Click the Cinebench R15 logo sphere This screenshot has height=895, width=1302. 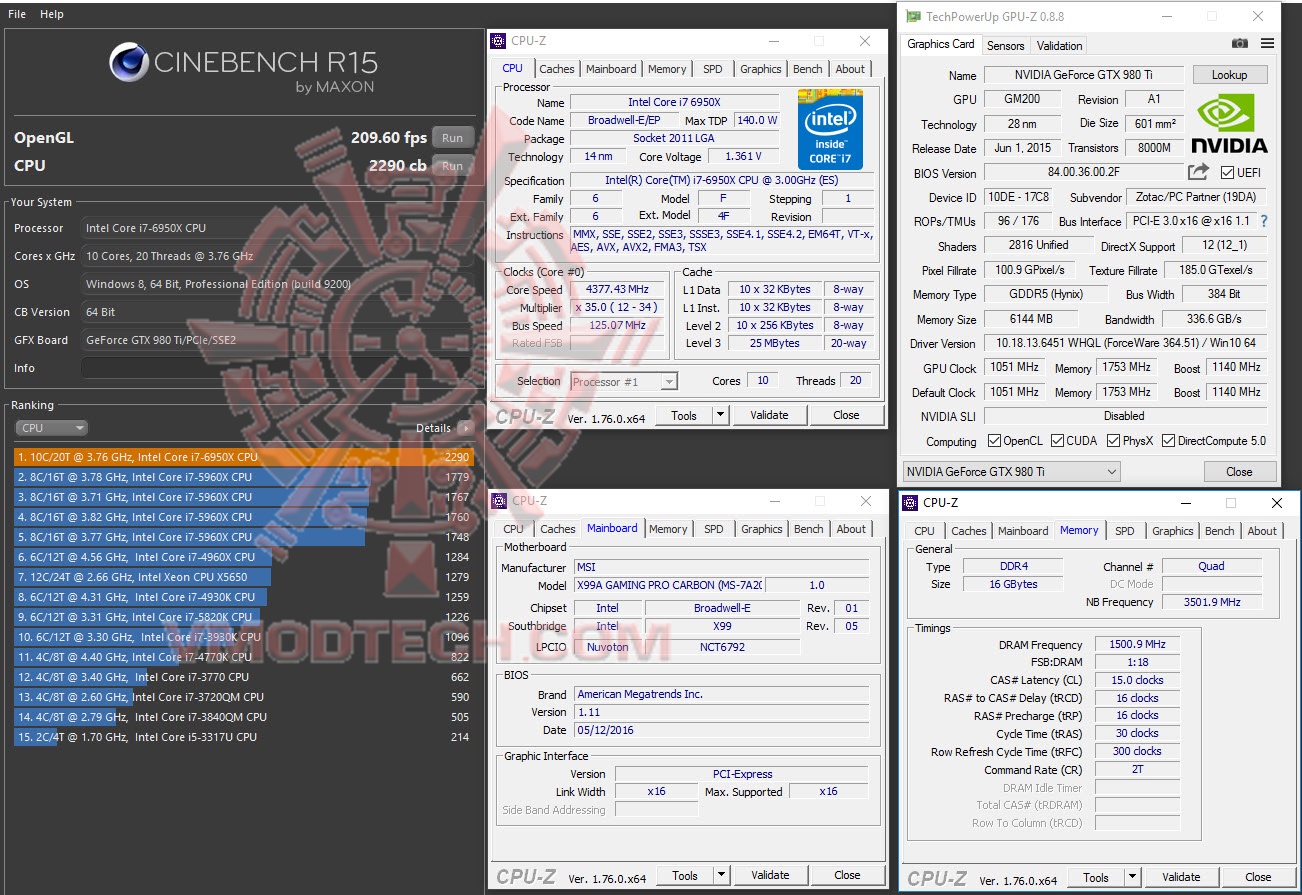(x=129, y=63)
